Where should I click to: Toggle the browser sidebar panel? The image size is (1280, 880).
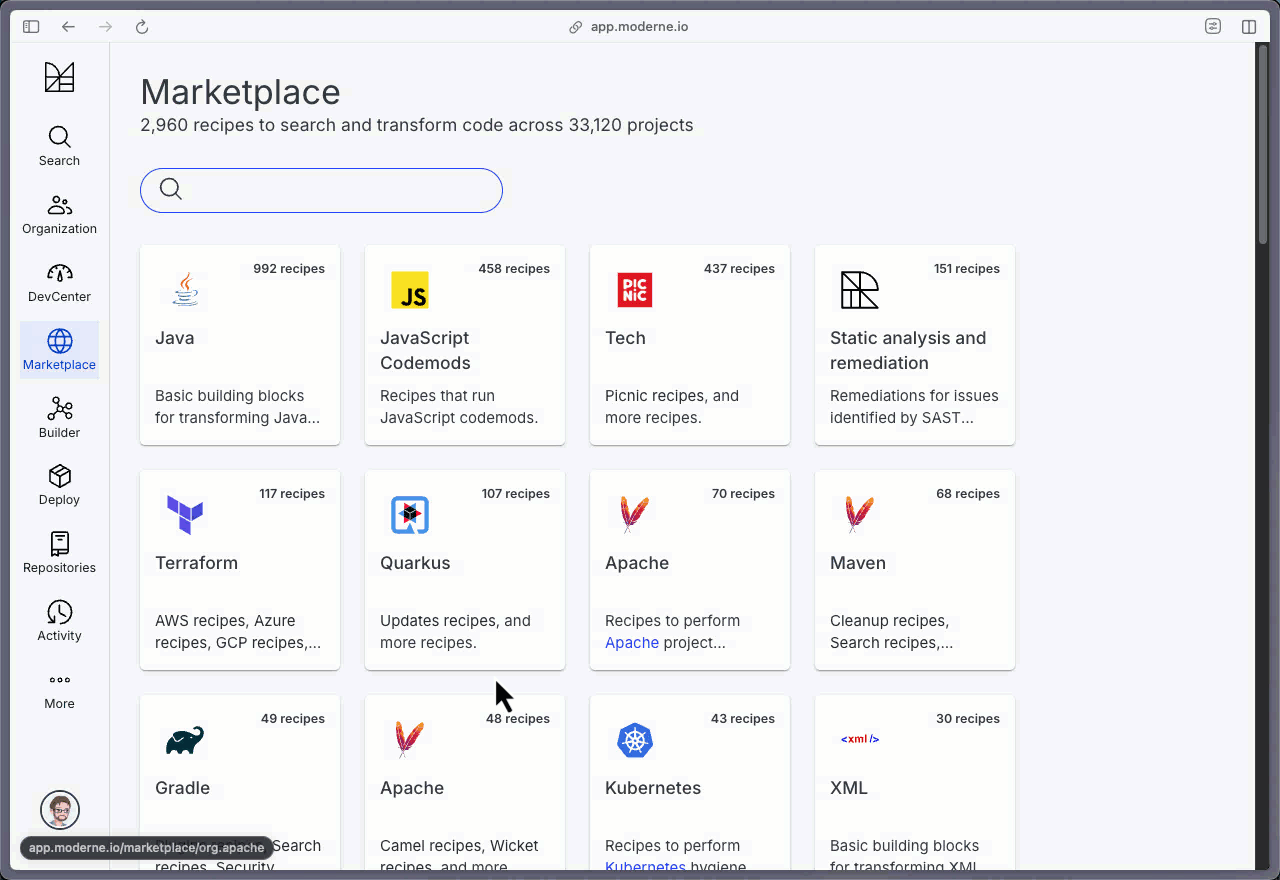[31, 27]
